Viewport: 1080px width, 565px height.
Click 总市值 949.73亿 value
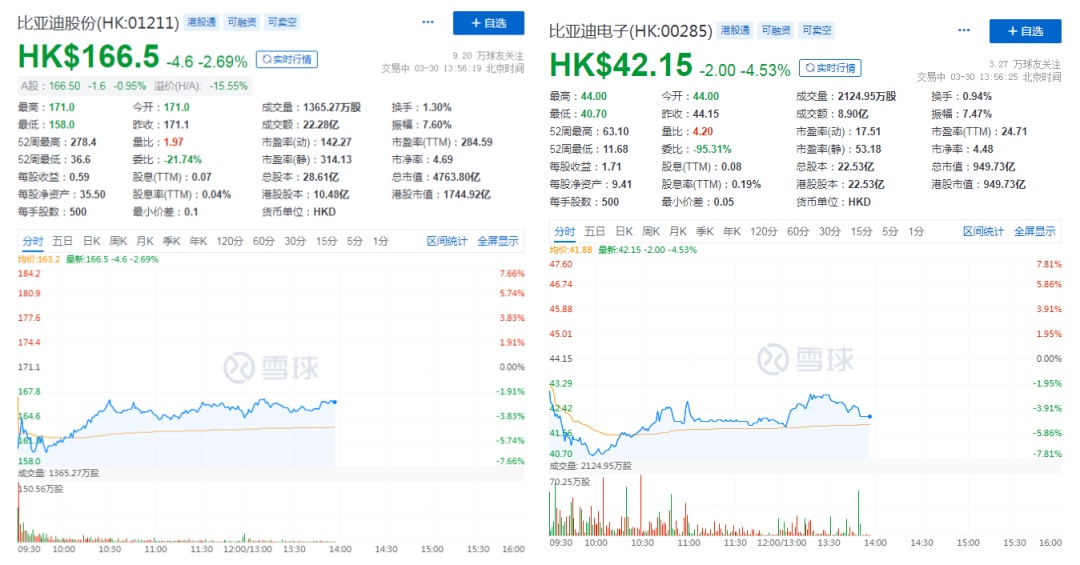[x=990, y=167]
